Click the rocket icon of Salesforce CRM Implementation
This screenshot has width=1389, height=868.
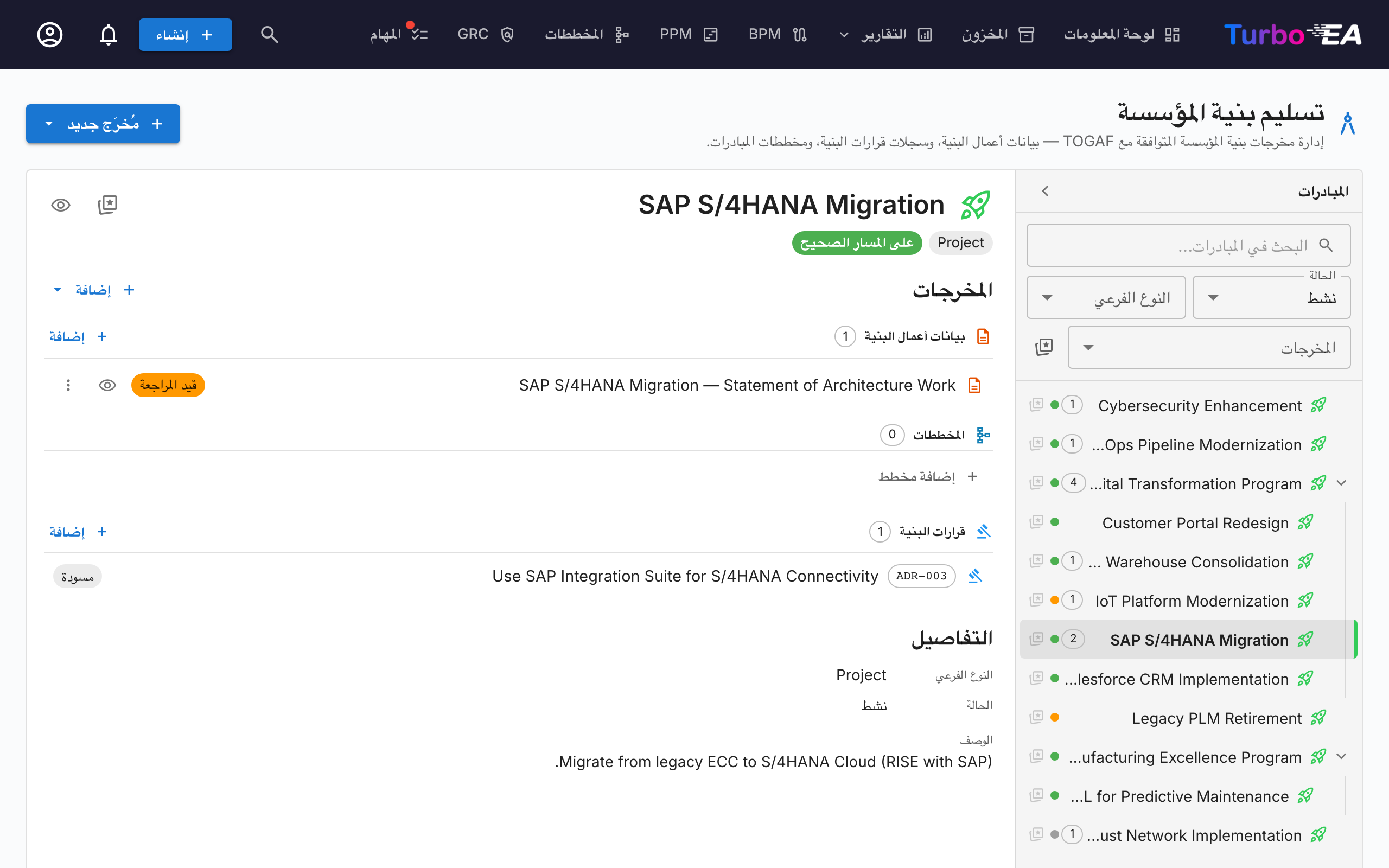(x=1305, y=679)
